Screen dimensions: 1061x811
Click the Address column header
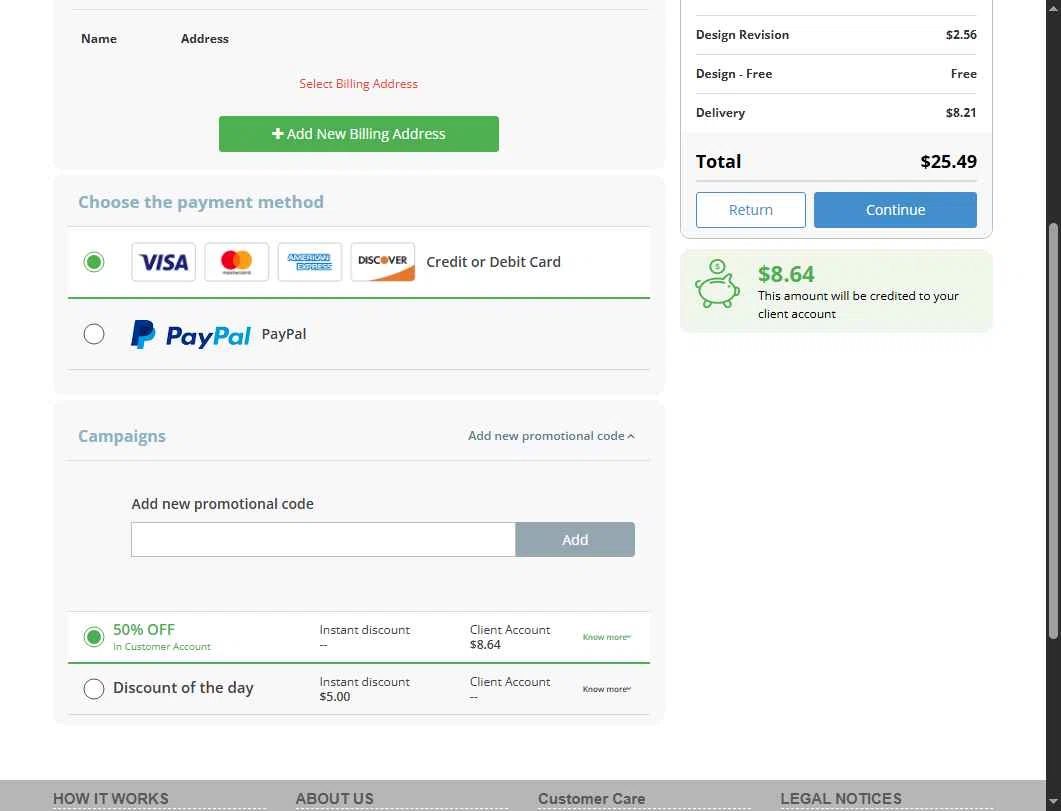pyautogui.click(x=204, y=39)
